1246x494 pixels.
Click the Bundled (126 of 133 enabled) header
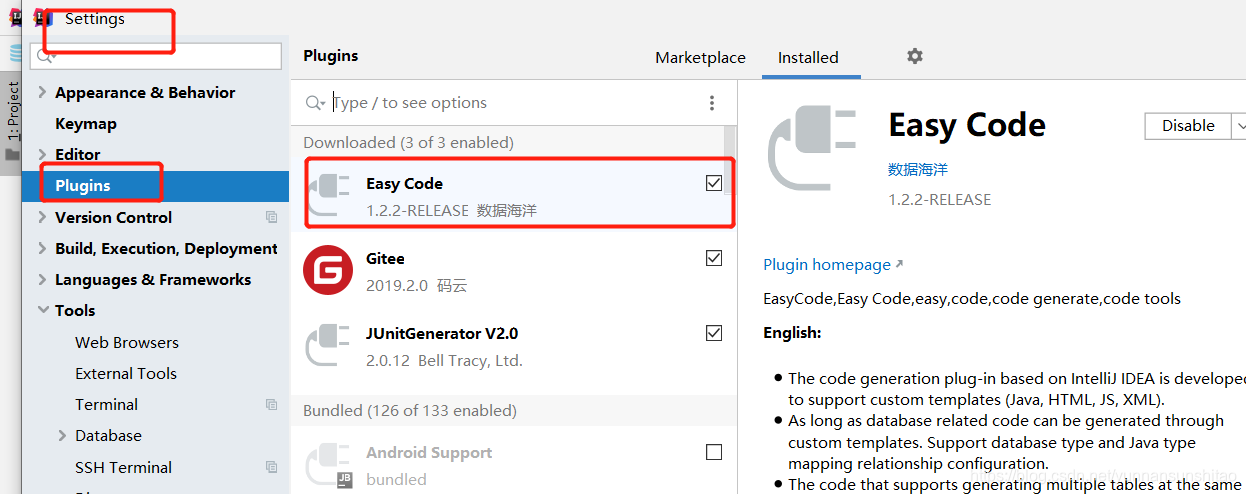(410, 410)
